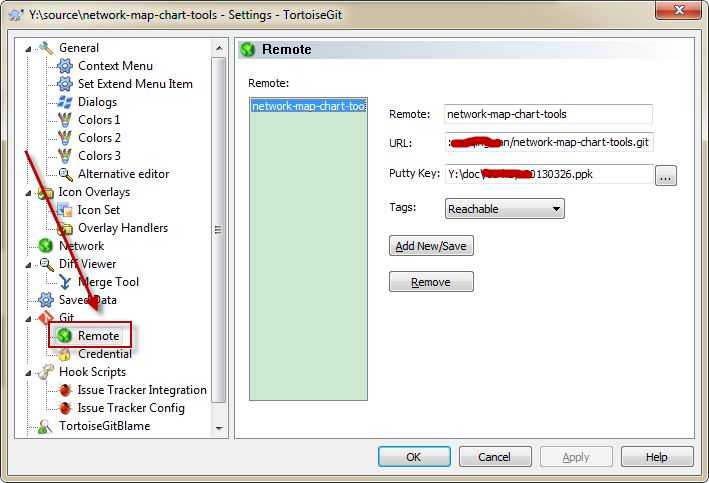Image resolution: width=709 pixels, height=483 pixels.
Task: Click the Colors 1 icon
Action: coord(65,120)
